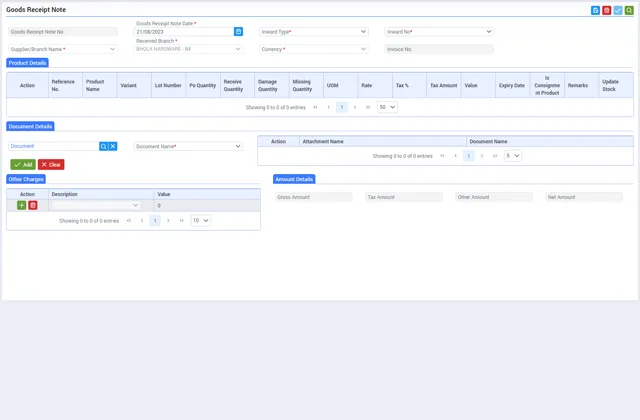The width and height of the screenshot is (640, 420).
Task: Click the green search icon in header
Action: [629, 10]
